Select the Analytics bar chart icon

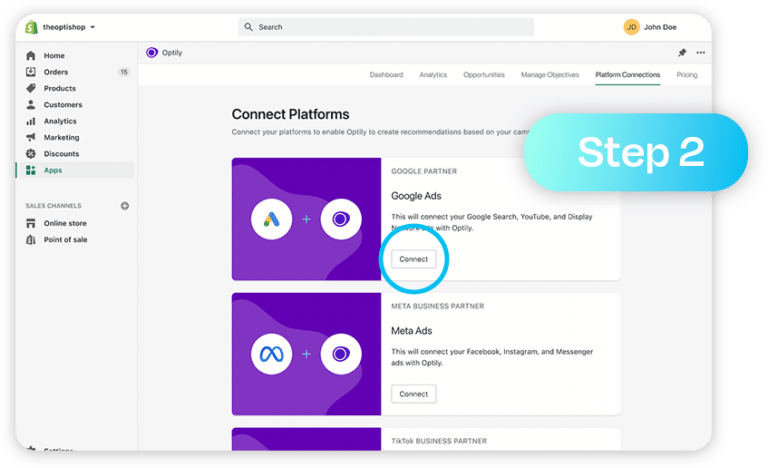click(31, 121)
